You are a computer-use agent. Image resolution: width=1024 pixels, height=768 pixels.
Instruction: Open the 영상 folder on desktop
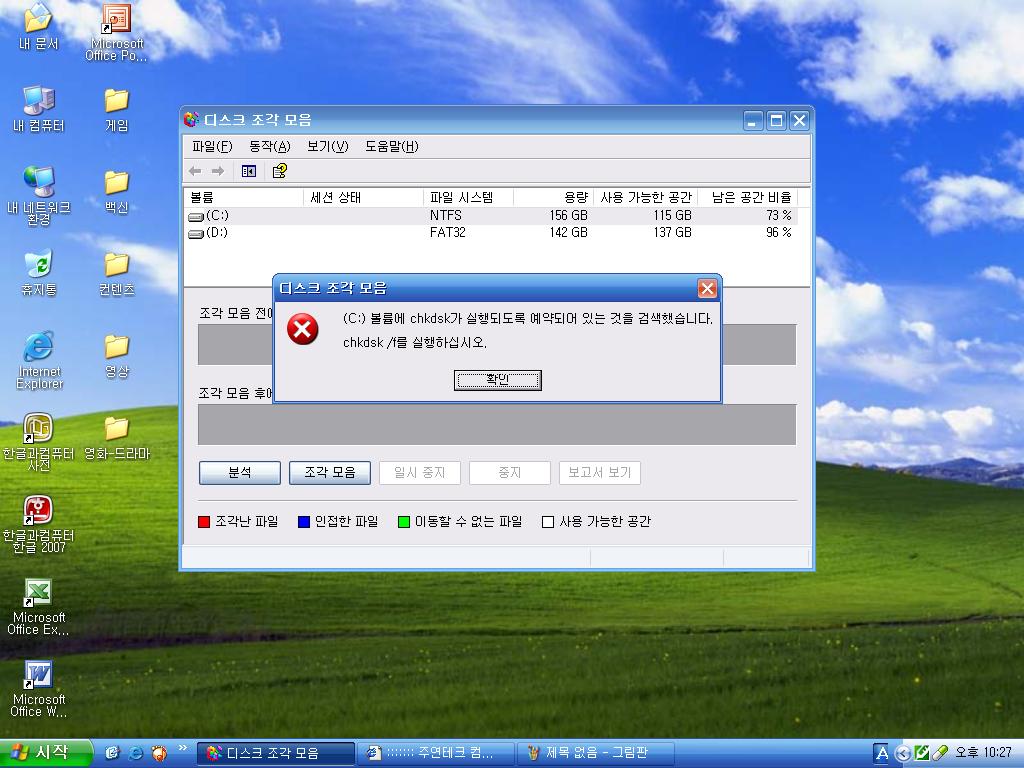tap(116, 356)
